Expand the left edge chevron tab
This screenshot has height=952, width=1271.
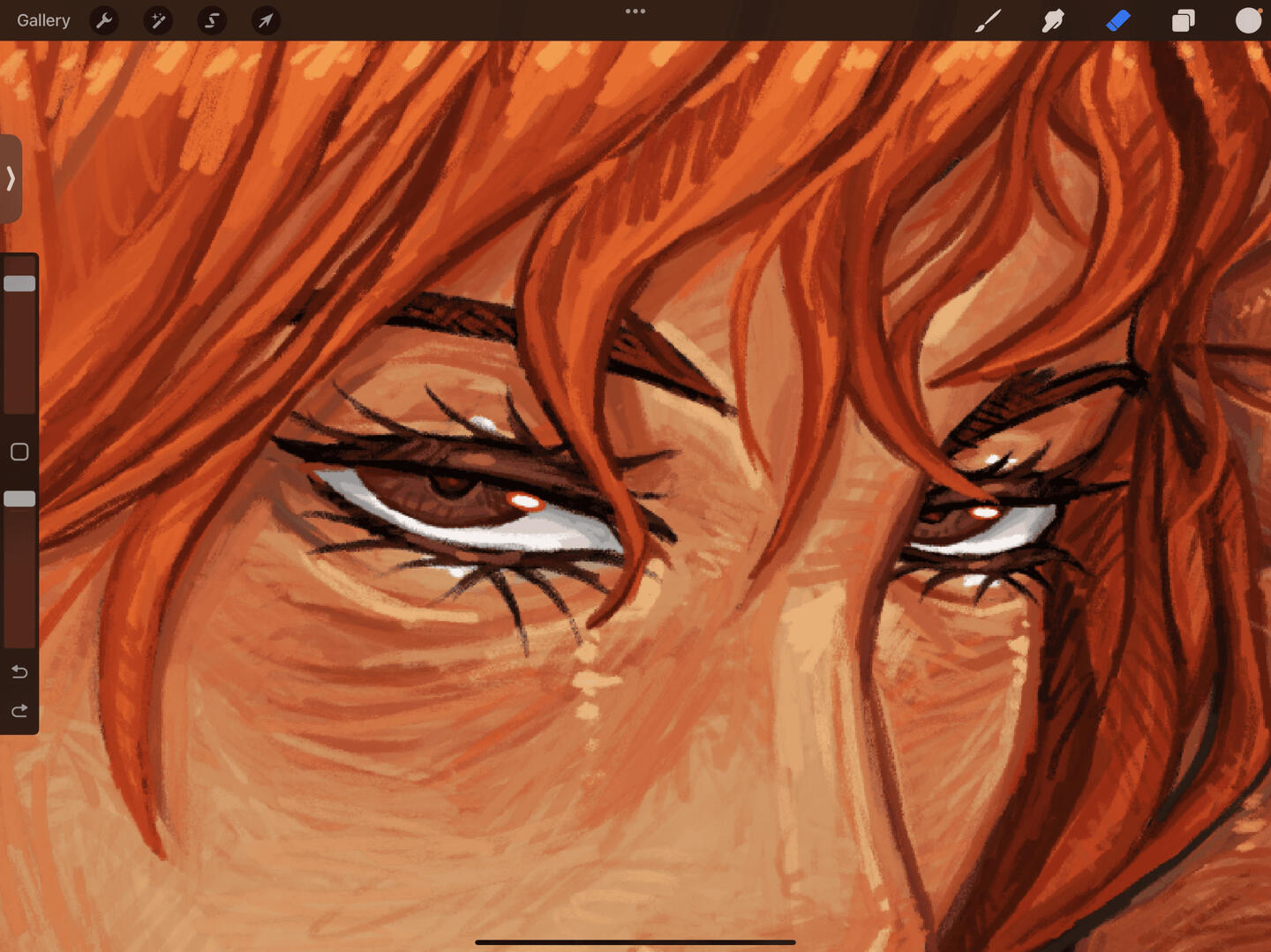click(x=11, y=178)
